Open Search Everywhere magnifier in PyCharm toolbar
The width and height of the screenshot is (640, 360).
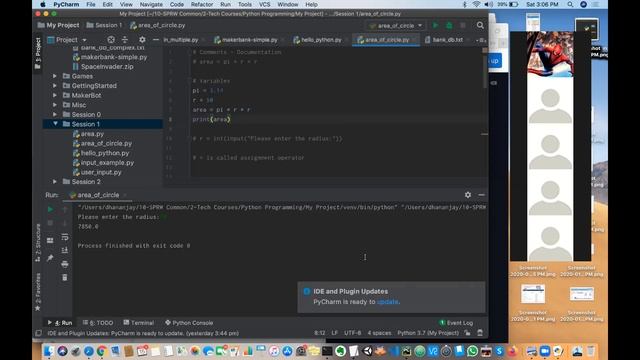tap(480, 25)
